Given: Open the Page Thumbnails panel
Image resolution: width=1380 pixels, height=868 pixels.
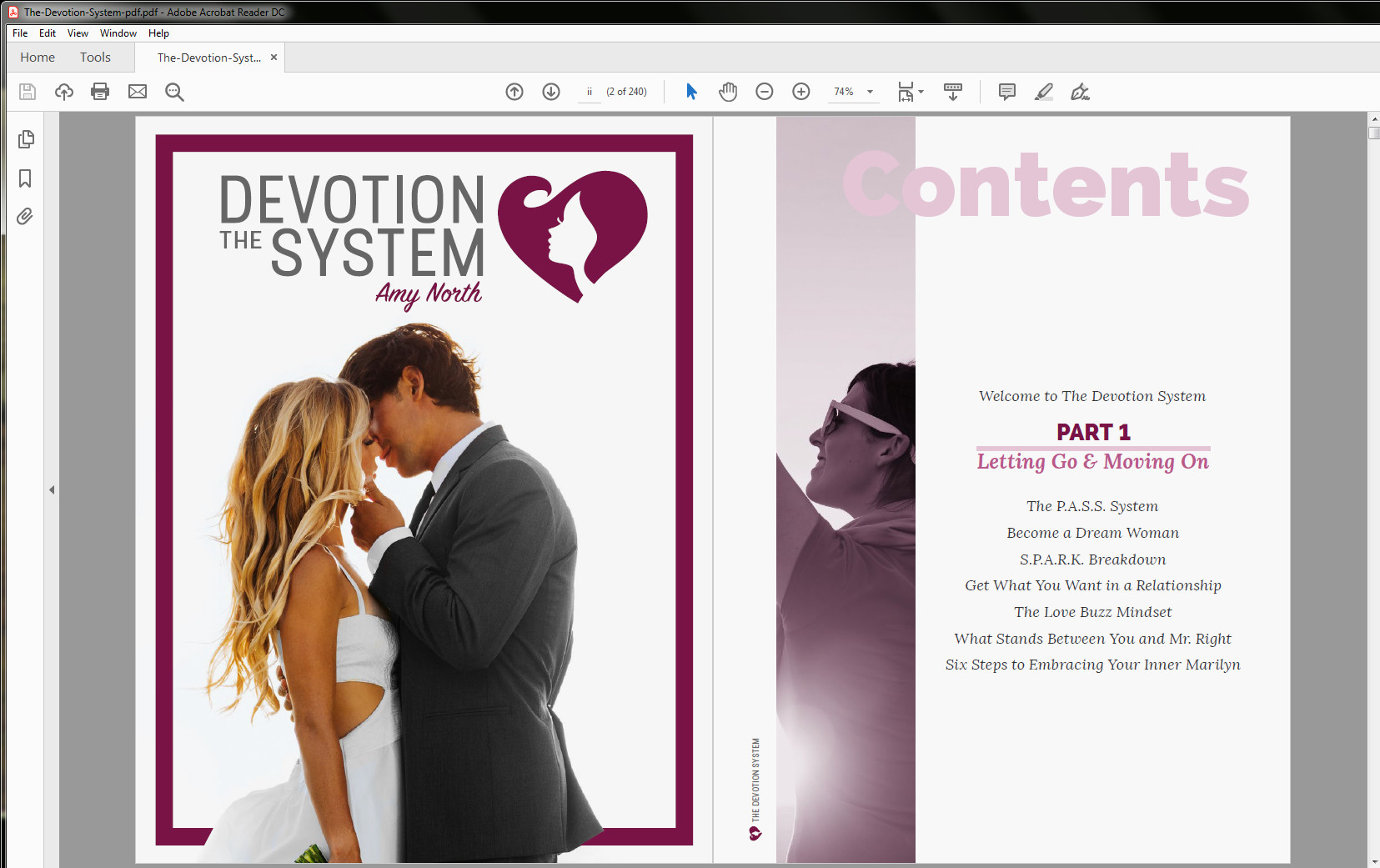Looking at the screenshot, I should (x=25, y=139).
